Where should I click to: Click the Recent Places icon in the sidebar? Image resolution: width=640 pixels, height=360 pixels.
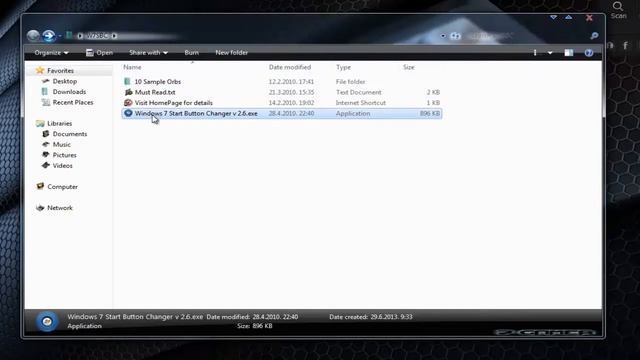pyautogui.click(x=46, y=102)
